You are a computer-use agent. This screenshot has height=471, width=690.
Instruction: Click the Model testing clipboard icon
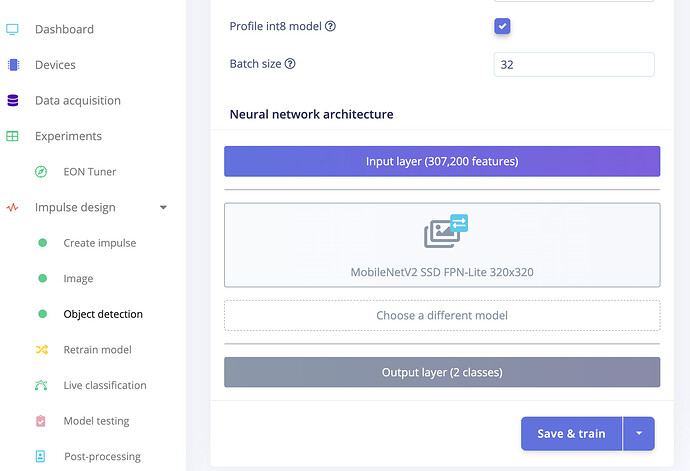[x=41, y=421]
